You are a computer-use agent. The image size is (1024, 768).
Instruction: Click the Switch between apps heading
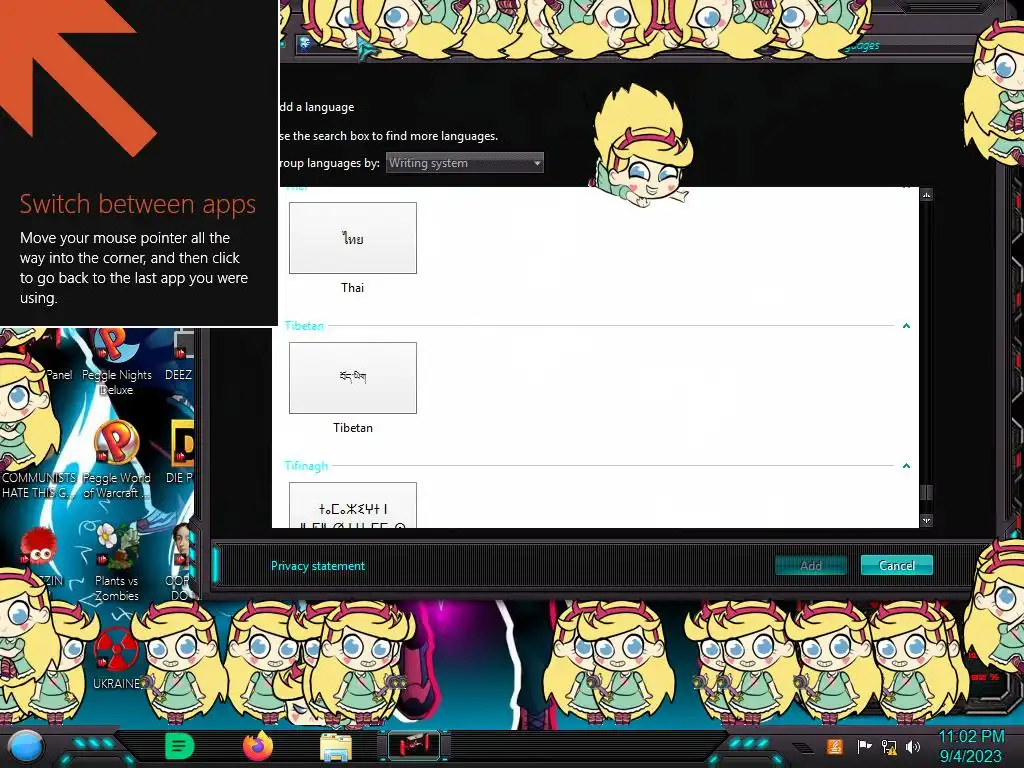(138, 204)
